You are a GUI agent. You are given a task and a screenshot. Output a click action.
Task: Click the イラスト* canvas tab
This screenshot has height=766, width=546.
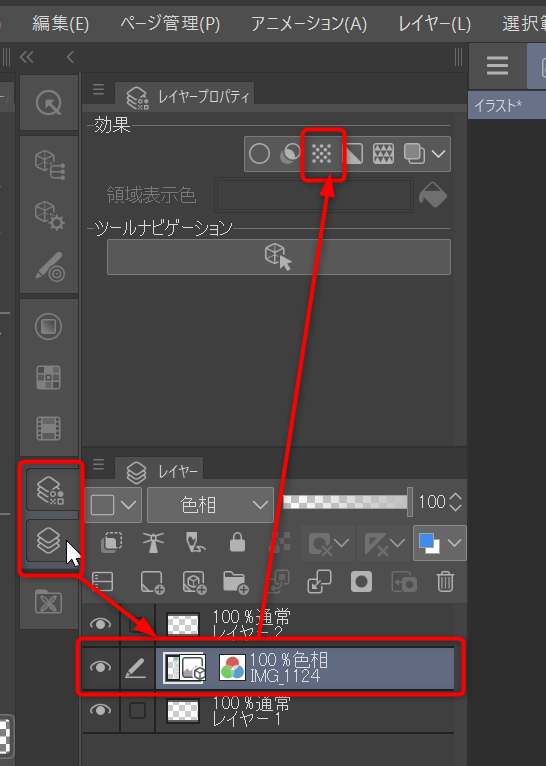click(x=498, y=105)
